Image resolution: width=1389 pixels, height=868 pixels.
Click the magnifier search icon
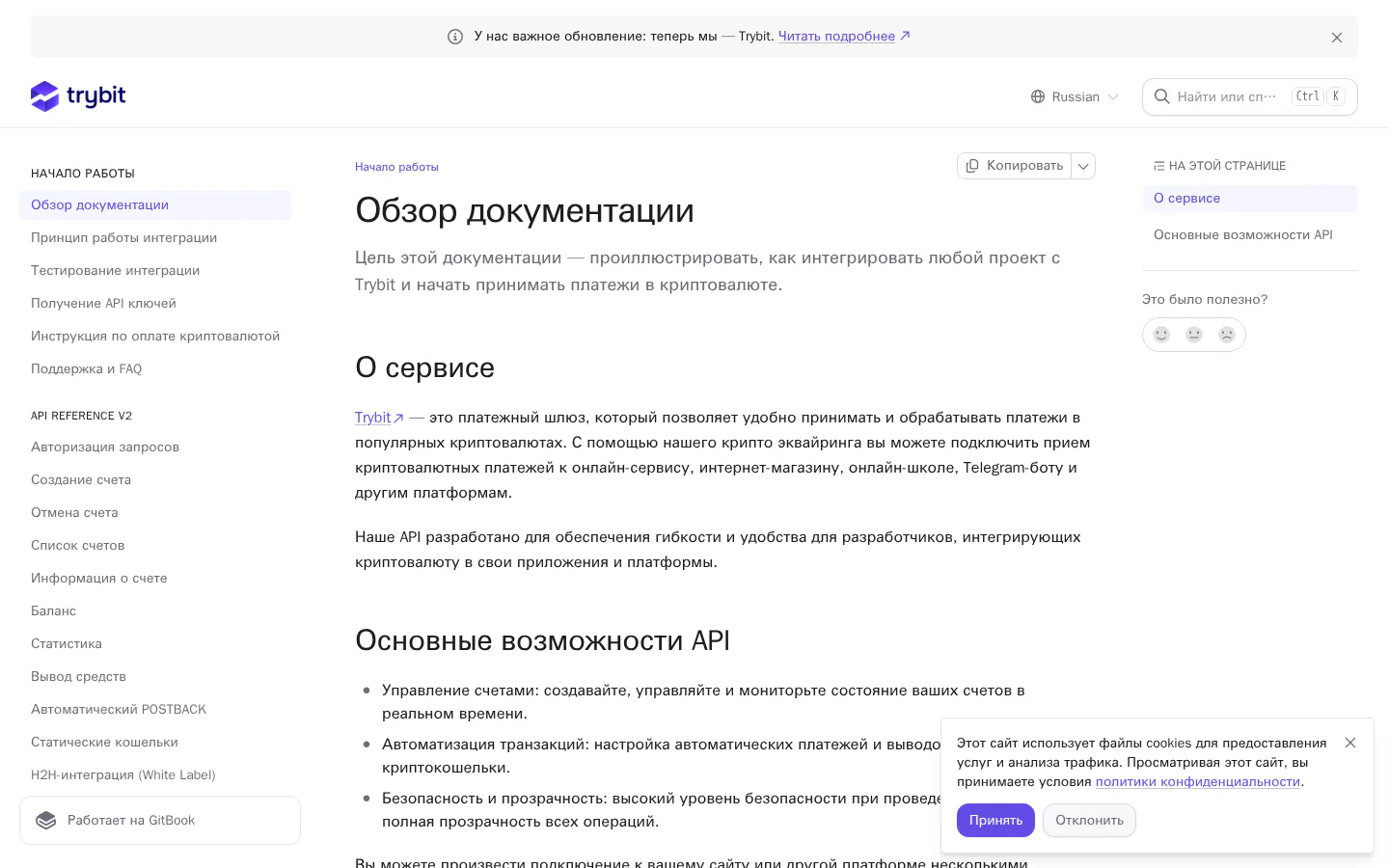point(1161,96)
